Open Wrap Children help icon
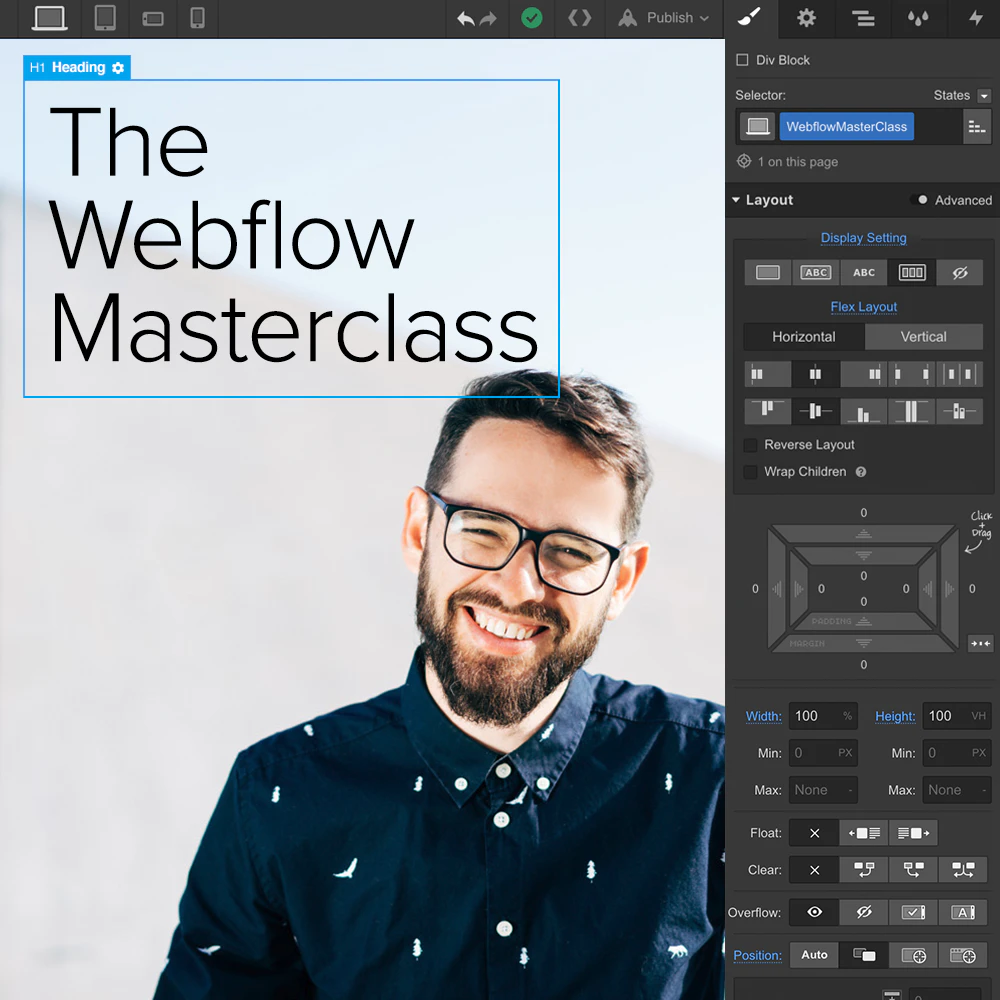 (x=861, y=472)
